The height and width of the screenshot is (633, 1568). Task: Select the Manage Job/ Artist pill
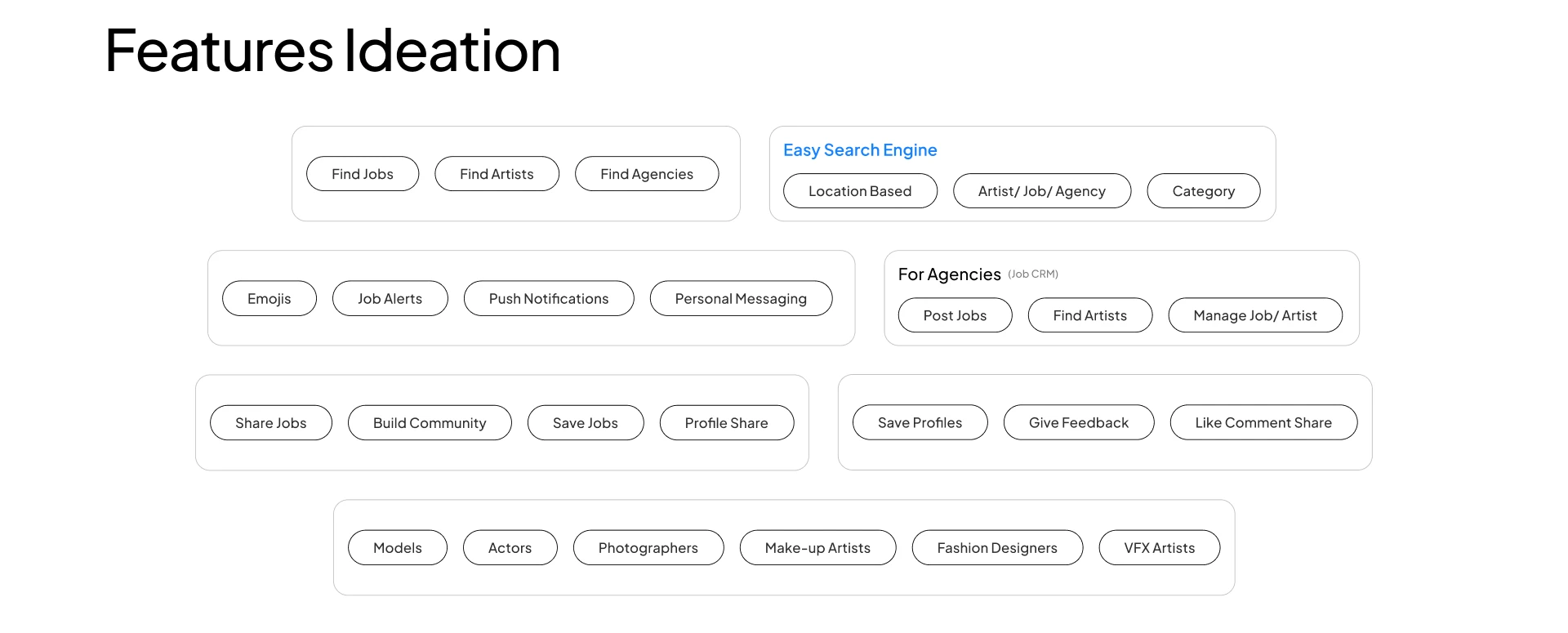(1255, 315)
